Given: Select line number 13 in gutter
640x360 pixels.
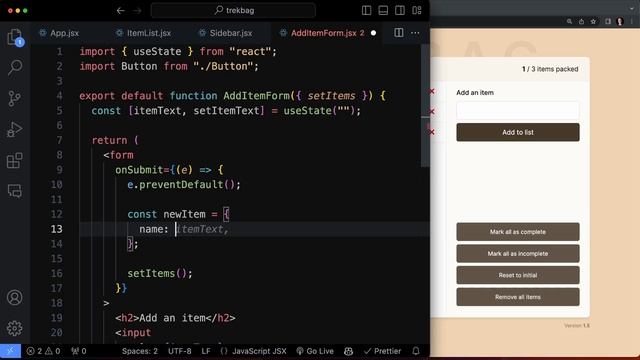Looking at the screenshot, I should (x=57, y=229).
